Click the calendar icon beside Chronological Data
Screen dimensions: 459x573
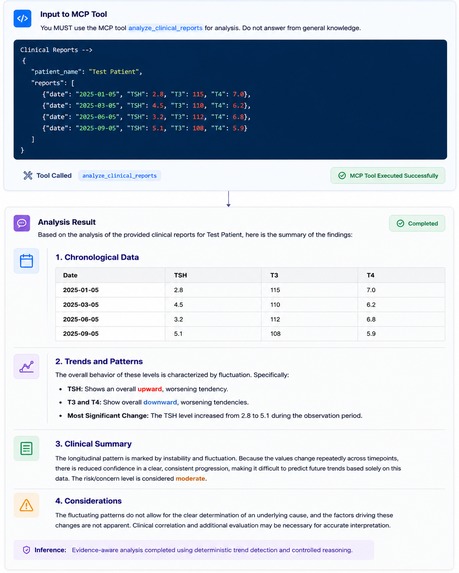pyautogui.click(x=26, y=261)
